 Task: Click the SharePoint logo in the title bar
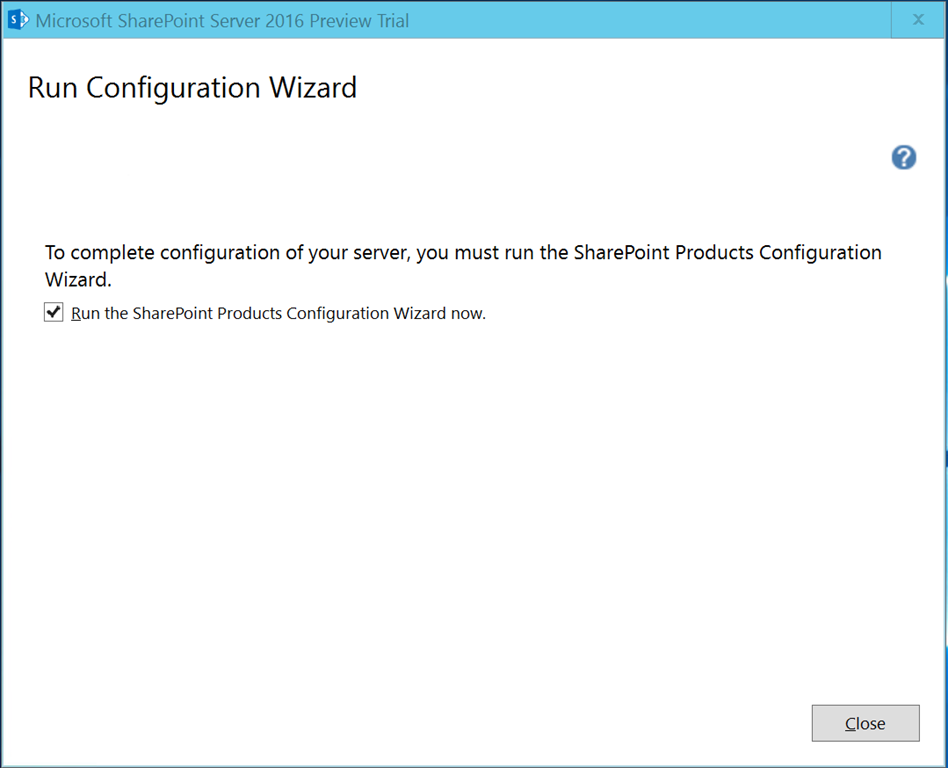[x=18, y=20]
